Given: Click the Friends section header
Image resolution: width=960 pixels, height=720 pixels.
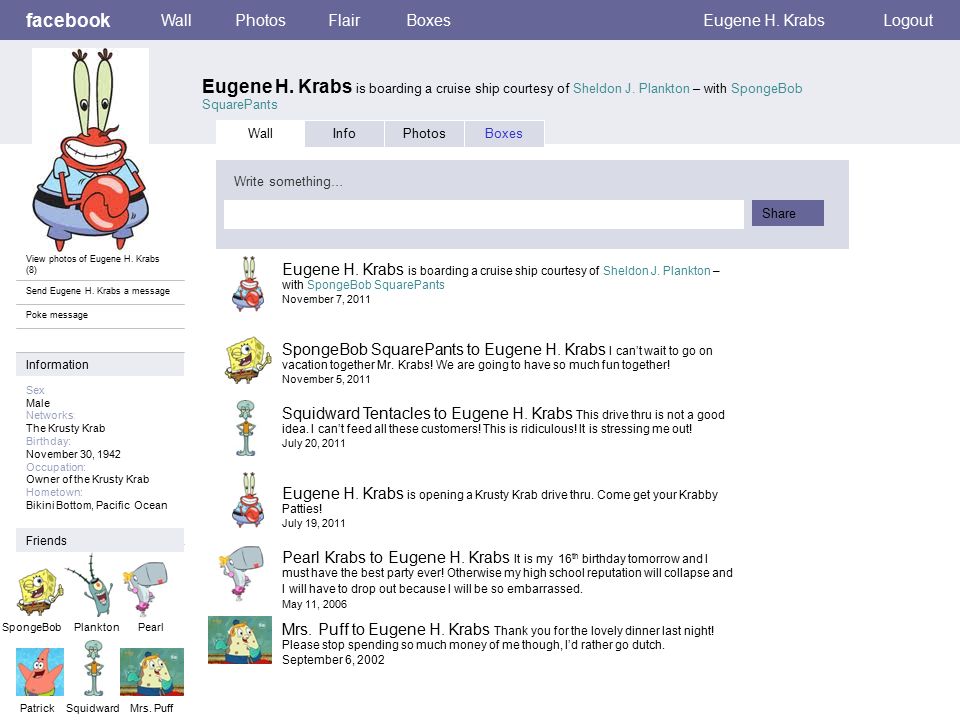Looking at the screenshot, I should [100, 541].
